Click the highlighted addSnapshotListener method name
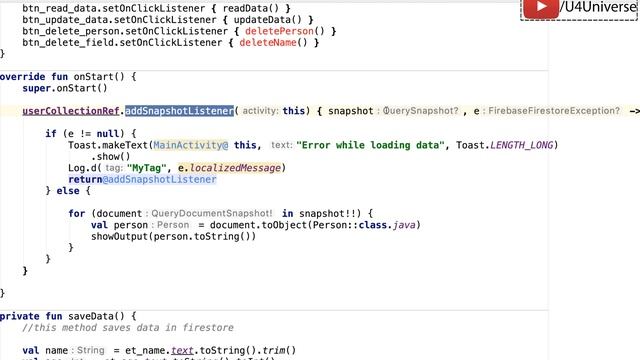640x360 pixels. pyautogui.click(x=180, y=111)
